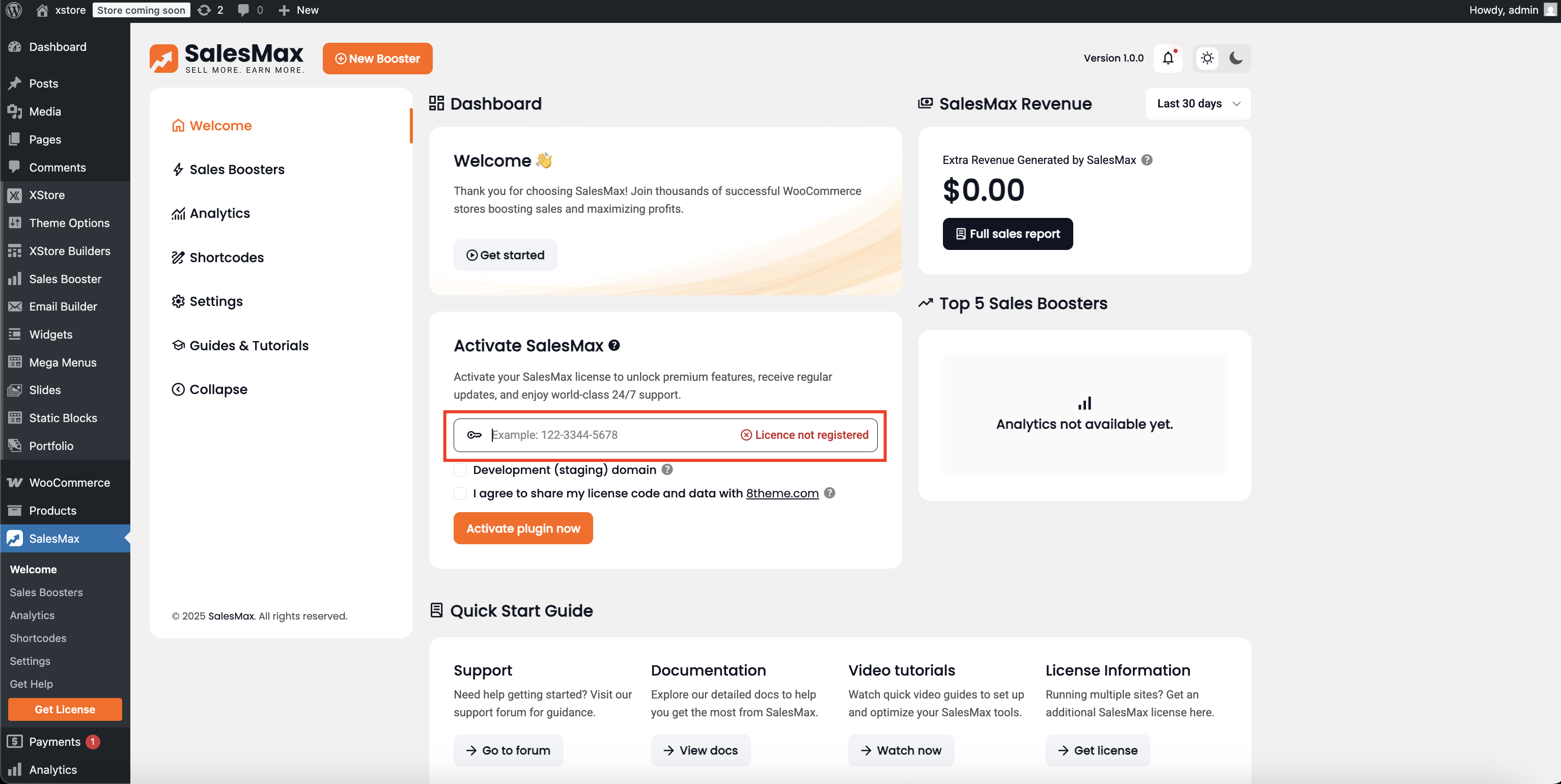Click help icon beside license sharing agreement
This screenshot has width=1561, height=784.
829,493
